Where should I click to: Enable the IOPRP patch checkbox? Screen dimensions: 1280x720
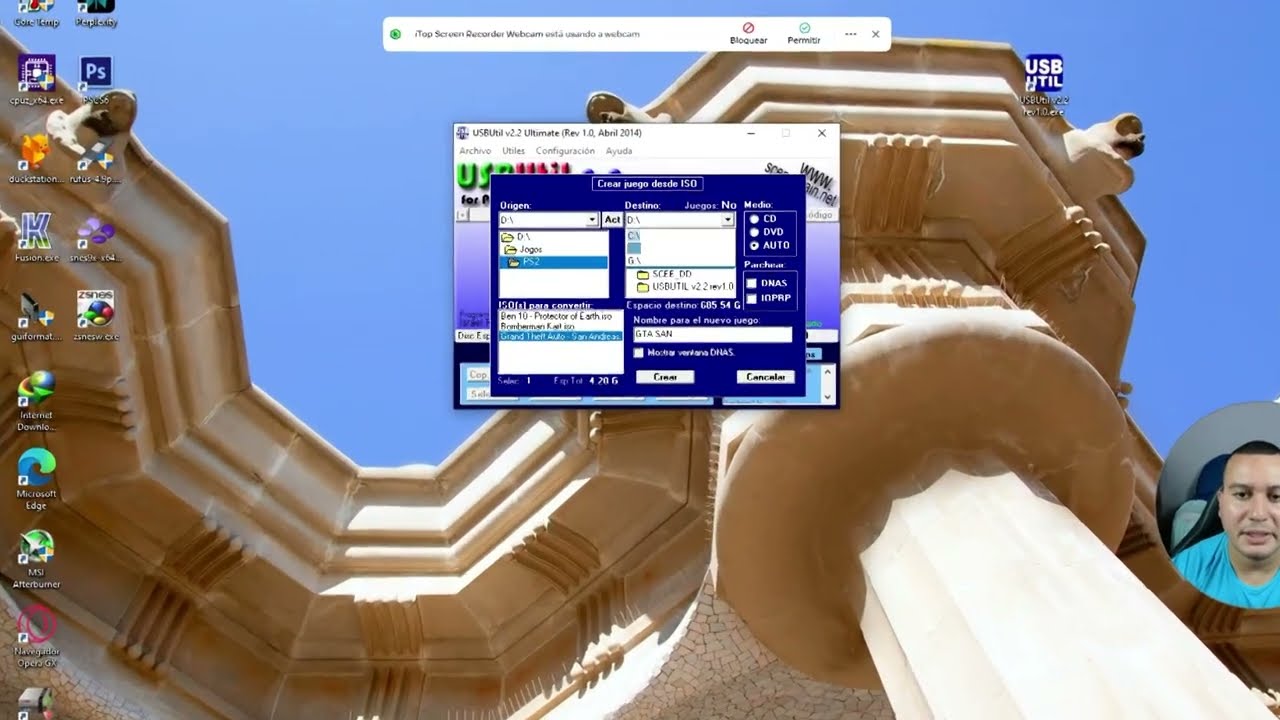click(752, 298)
